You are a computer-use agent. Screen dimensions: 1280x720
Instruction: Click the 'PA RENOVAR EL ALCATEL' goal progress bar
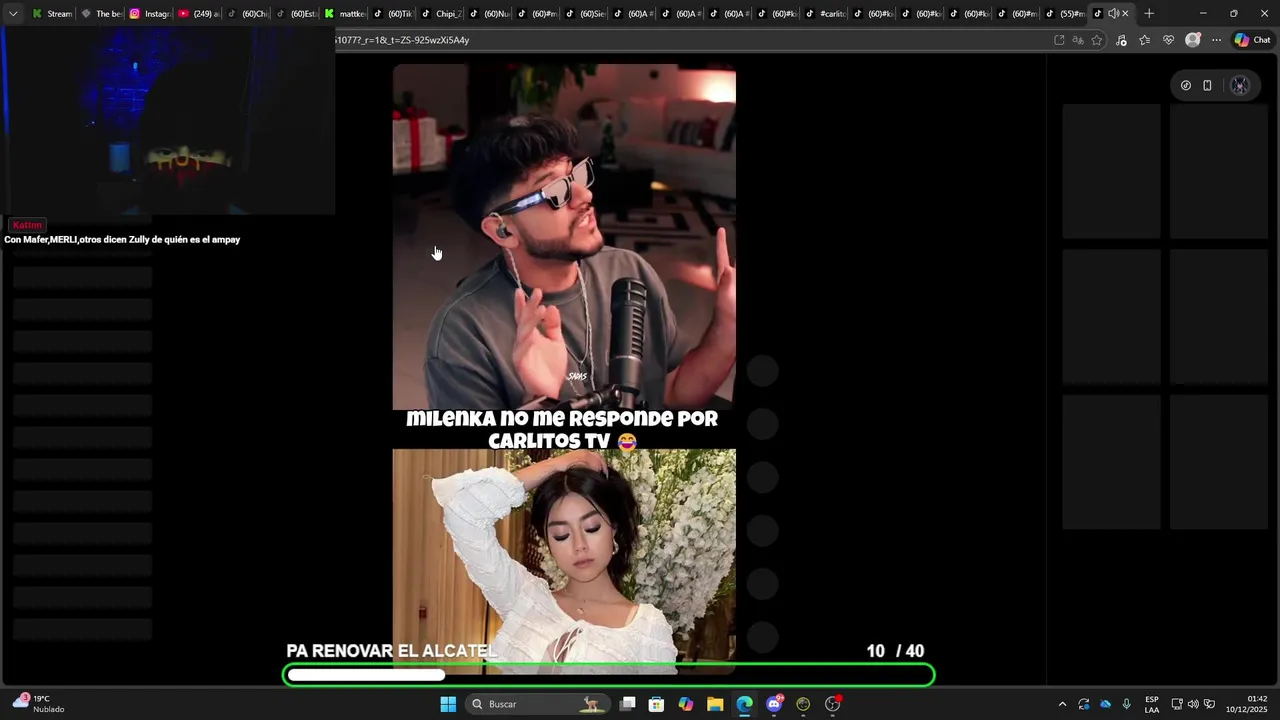point(609,675)
